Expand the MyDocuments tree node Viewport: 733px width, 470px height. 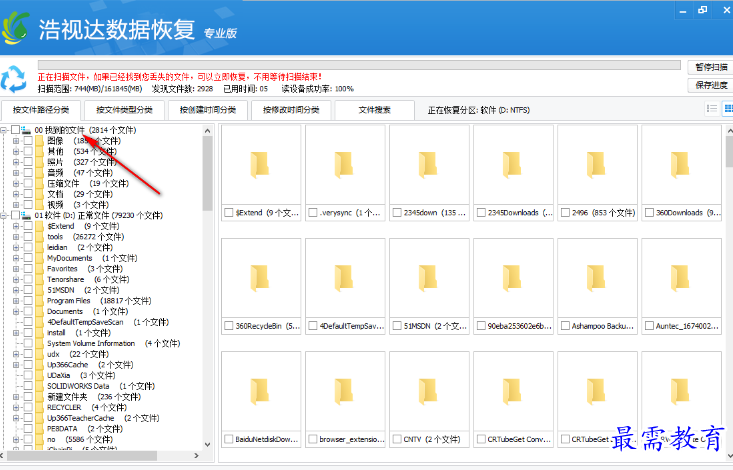click(x=16, y=258)
